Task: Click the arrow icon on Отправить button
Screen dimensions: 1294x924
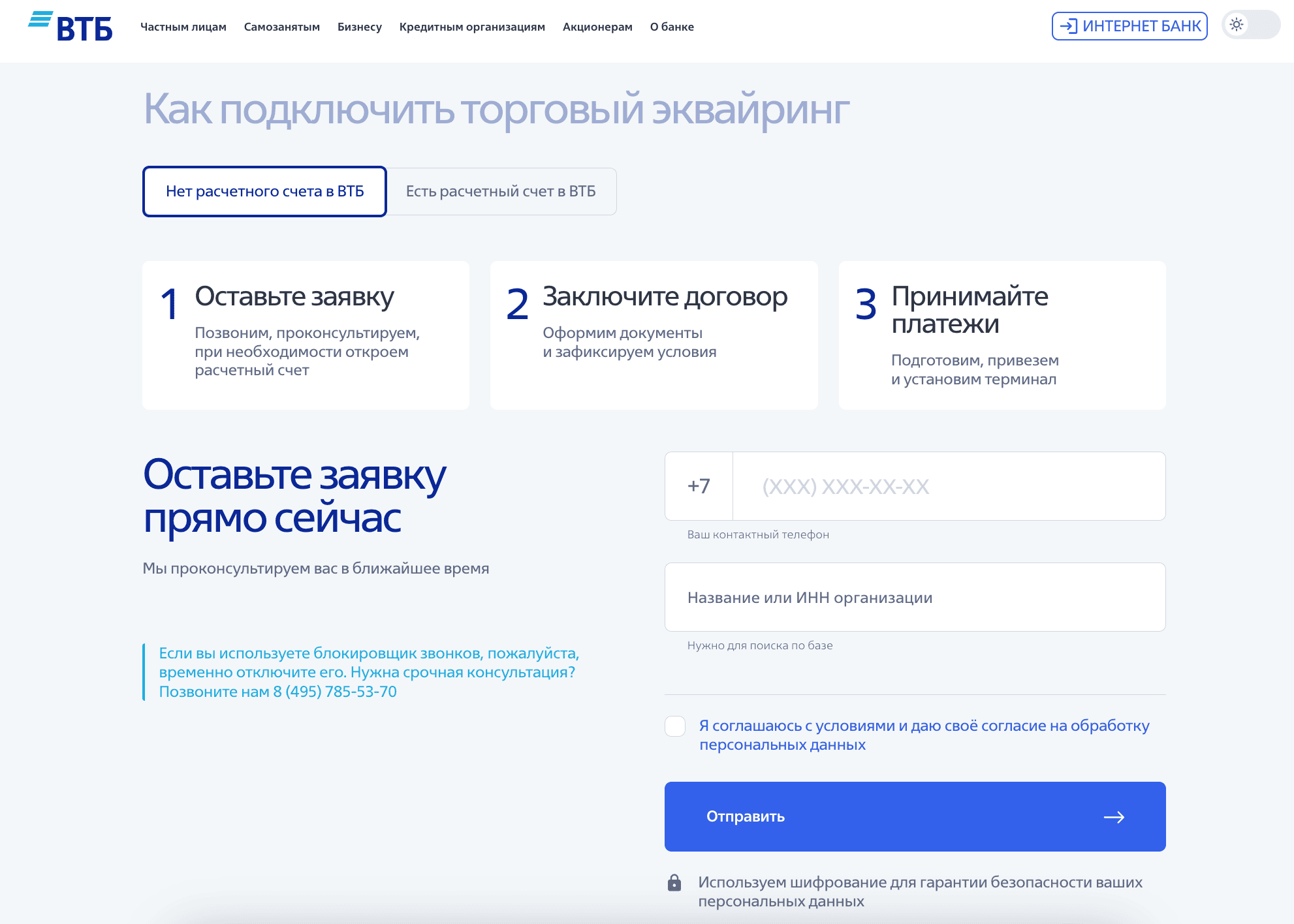Action: (x=1114, y=817)
